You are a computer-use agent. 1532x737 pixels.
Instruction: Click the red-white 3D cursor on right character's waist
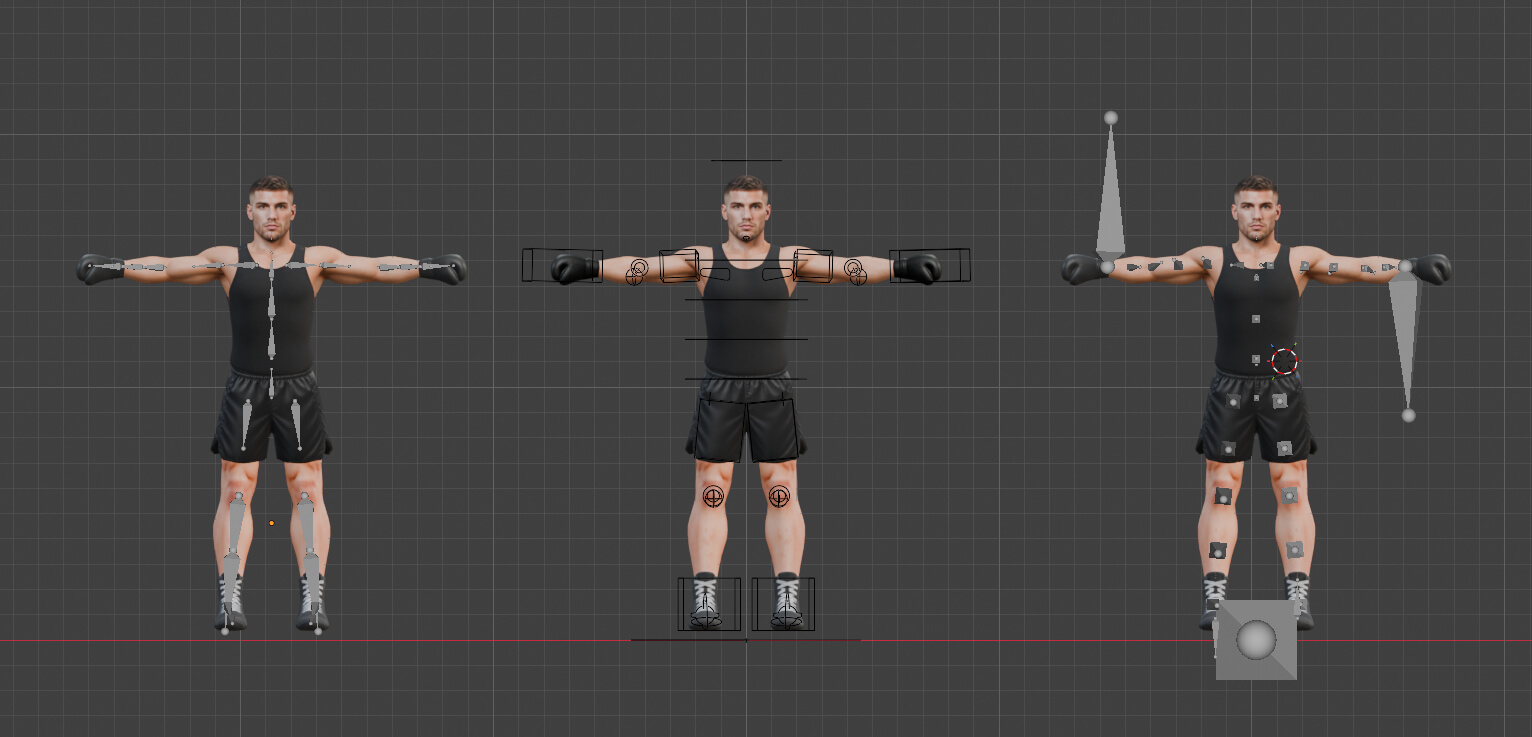[1284, 360]
